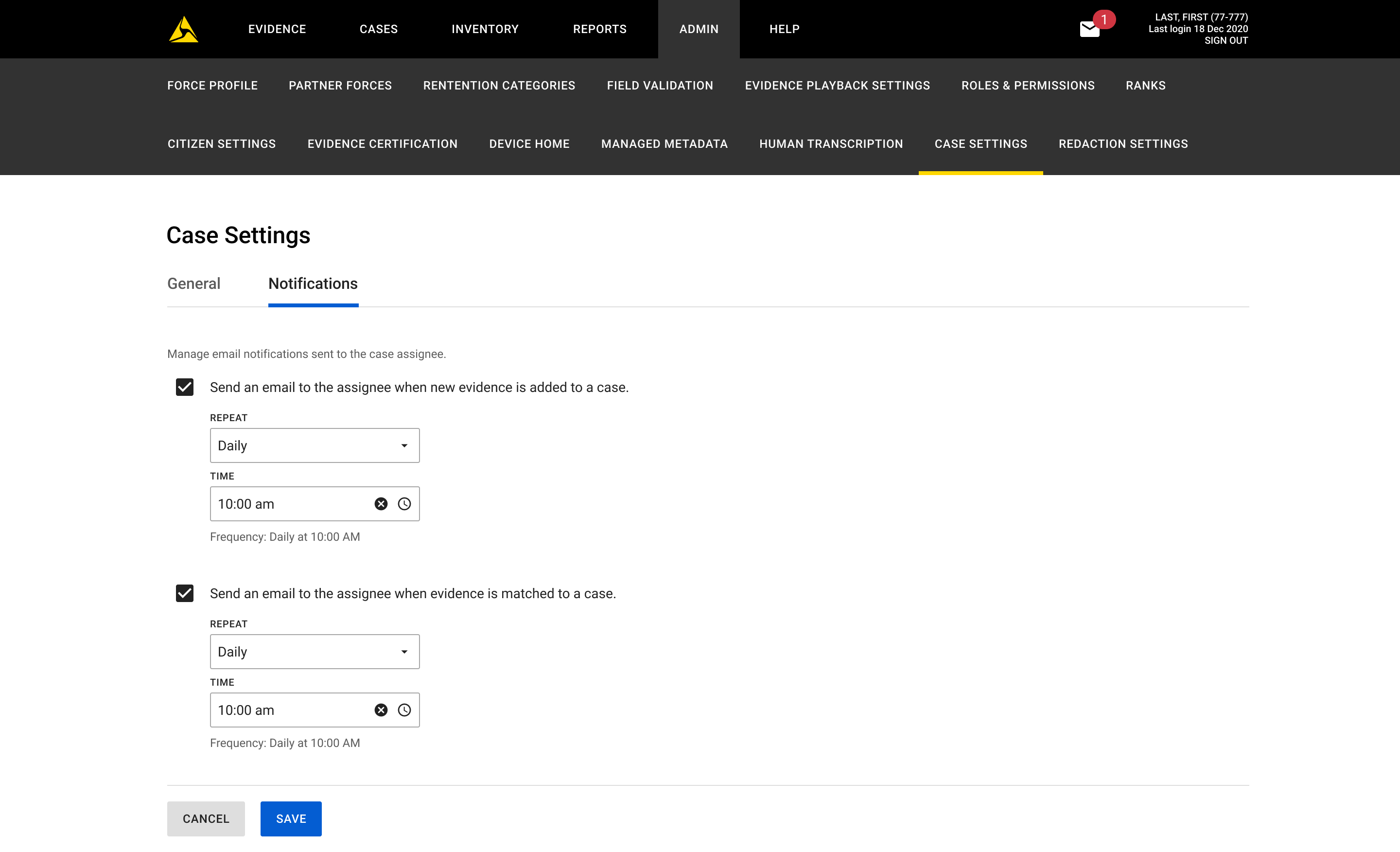Expand the second Repeat Daily dropdown

coord(314,652)
